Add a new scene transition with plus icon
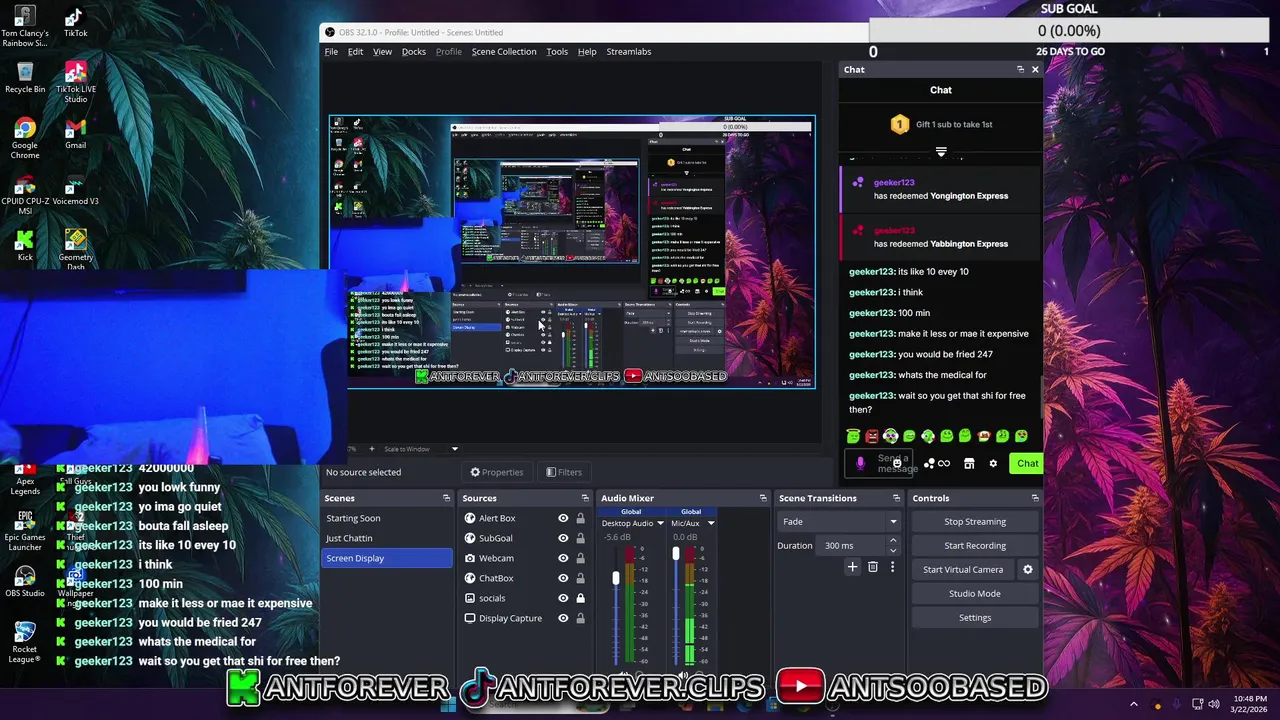The image size is (1280, 720). 852,567
